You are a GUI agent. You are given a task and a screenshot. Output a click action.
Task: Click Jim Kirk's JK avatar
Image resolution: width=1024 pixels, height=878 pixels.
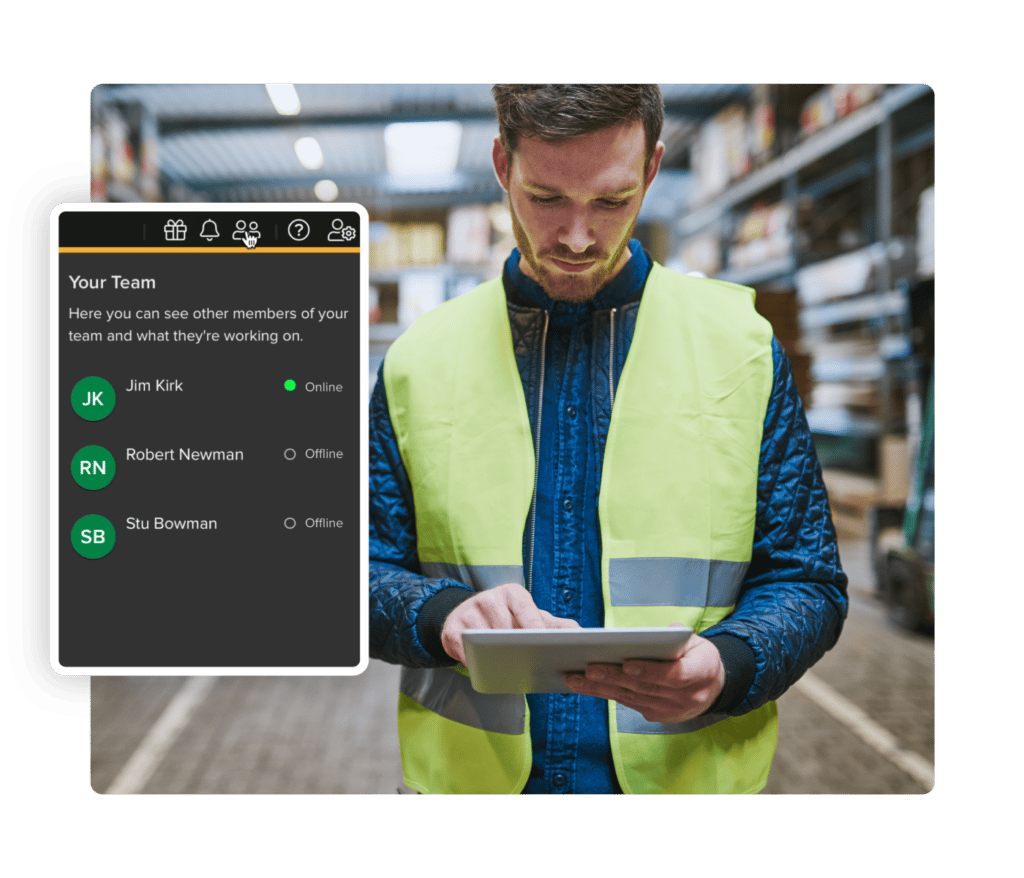coord(92,398)
